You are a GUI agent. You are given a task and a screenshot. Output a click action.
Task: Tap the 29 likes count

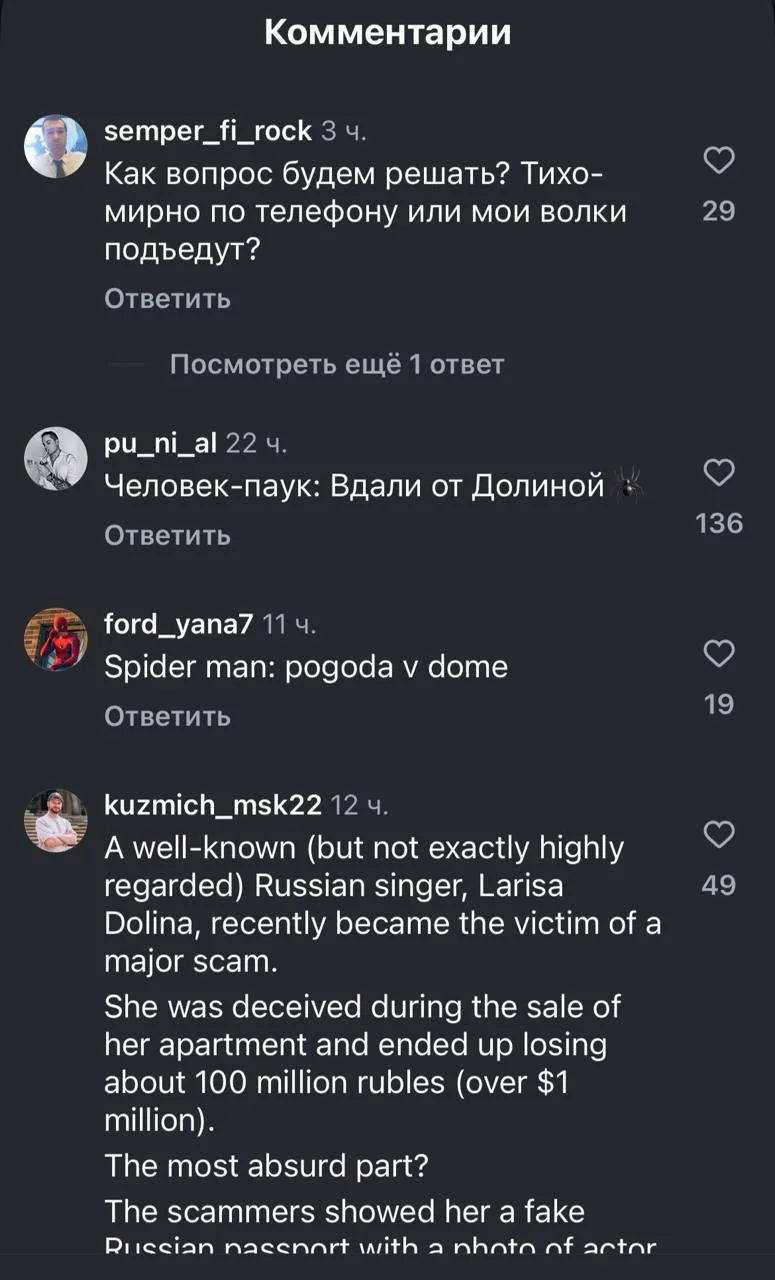[x=719, y=211]
